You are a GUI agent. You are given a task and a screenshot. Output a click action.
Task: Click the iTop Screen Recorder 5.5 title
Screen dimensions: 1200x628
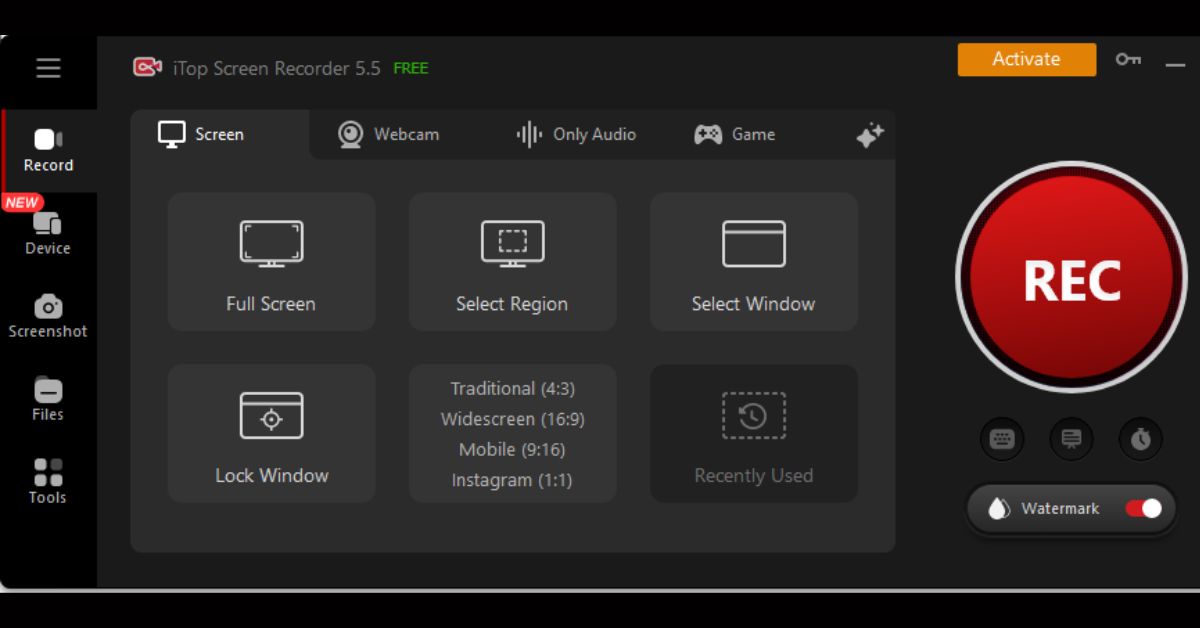(x=276, y=68)
